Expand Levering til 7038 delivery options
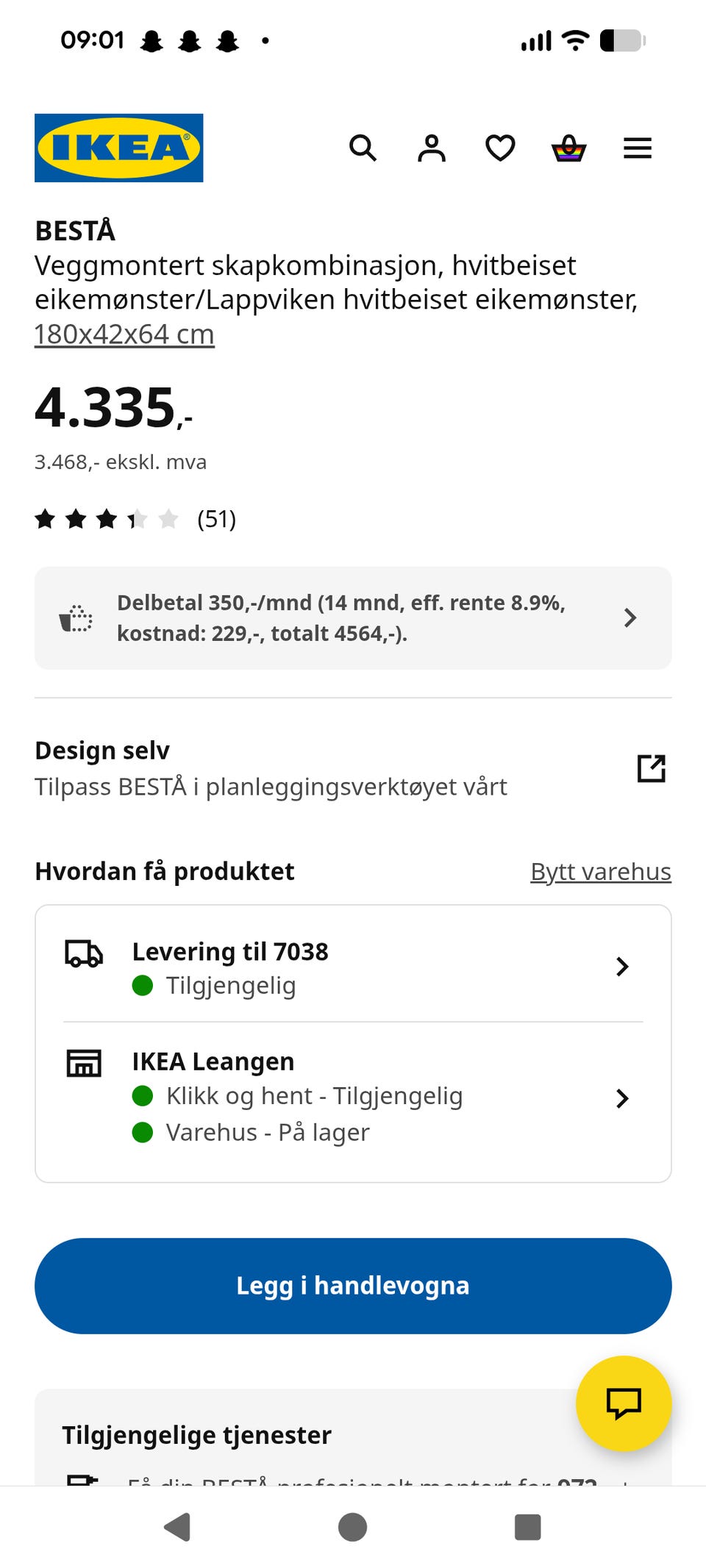This screenshot has width=706, height=1568. 622,966
